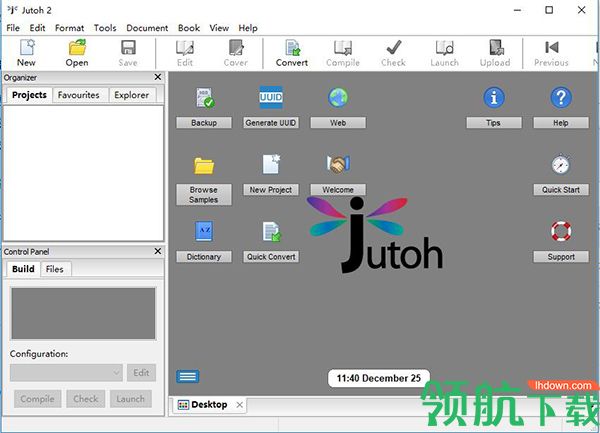Click the Compile toolbar icon
This screenshot has width=600, height=433.
coord(343,48)
